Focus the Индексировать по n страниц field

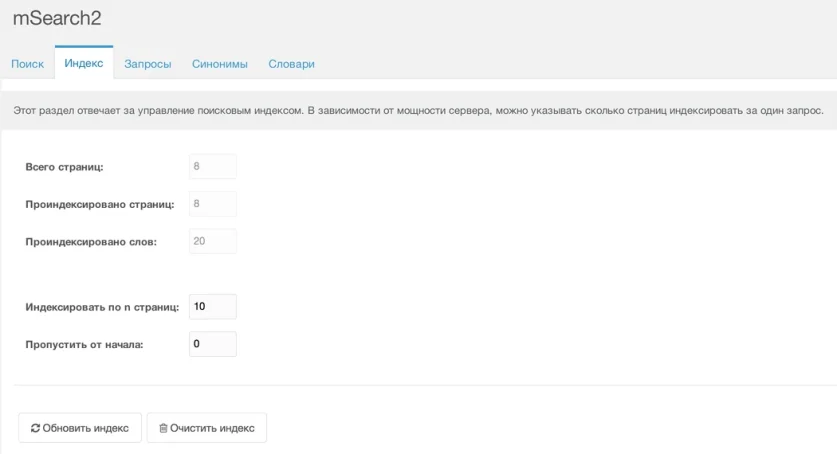pyautogui.click(x=212, y=307)
